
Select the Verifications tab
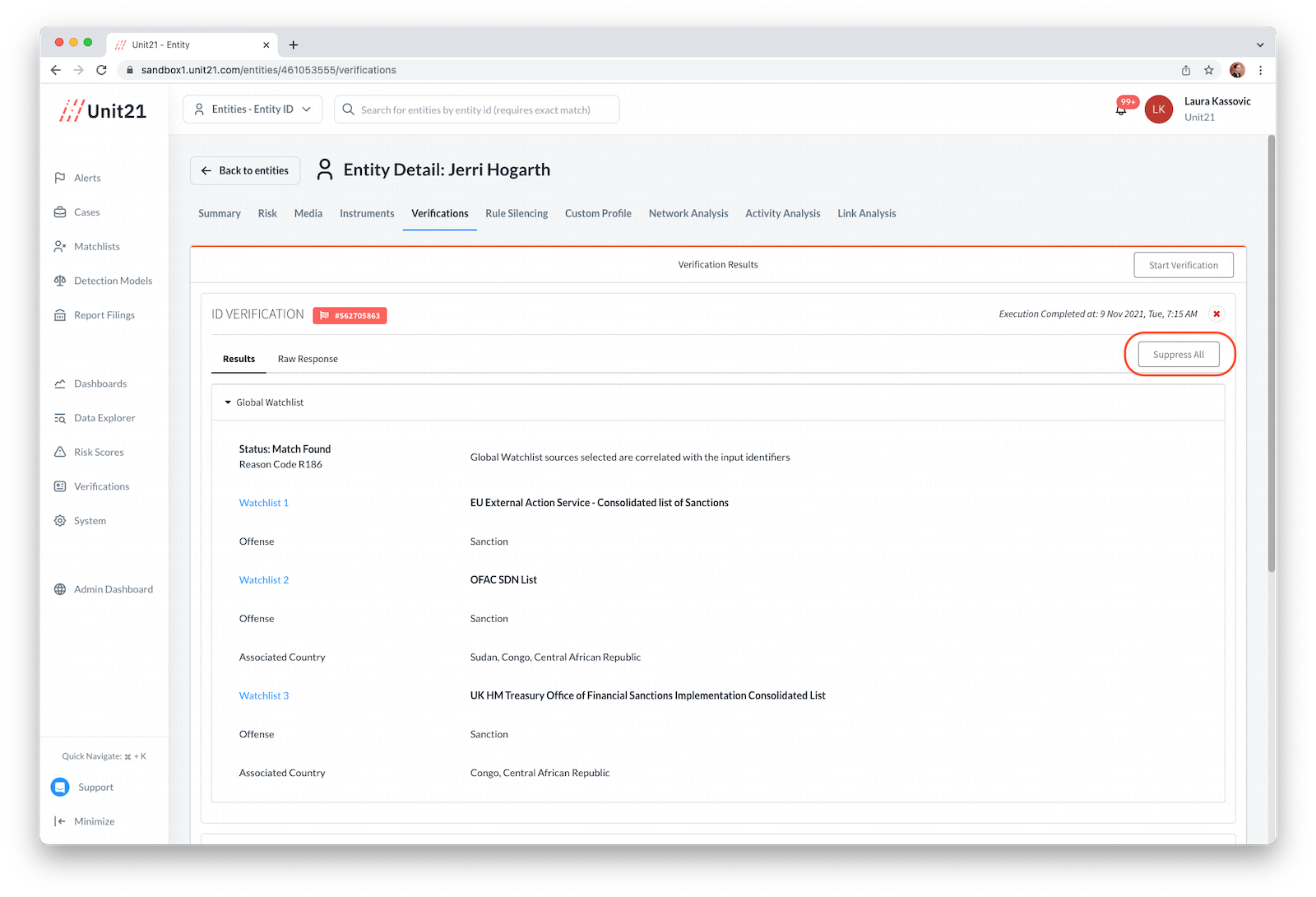(x=440, y=213)
